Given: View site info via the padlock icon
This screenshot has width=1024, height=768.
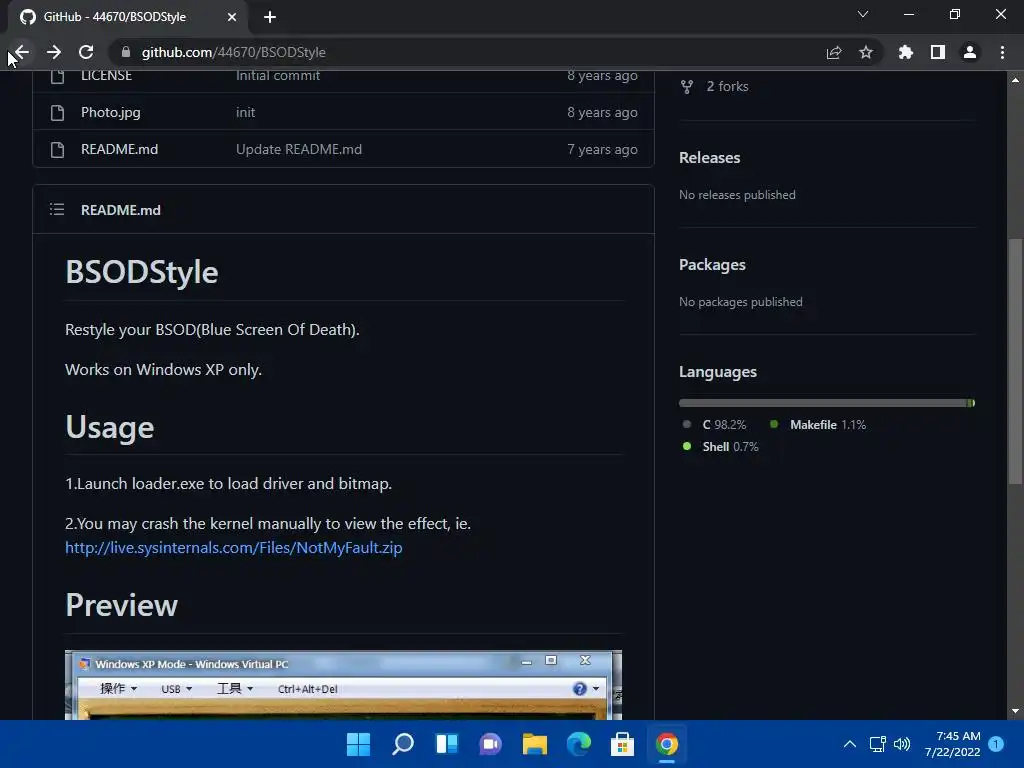Looking at the screenshot, I should (126, 52).
